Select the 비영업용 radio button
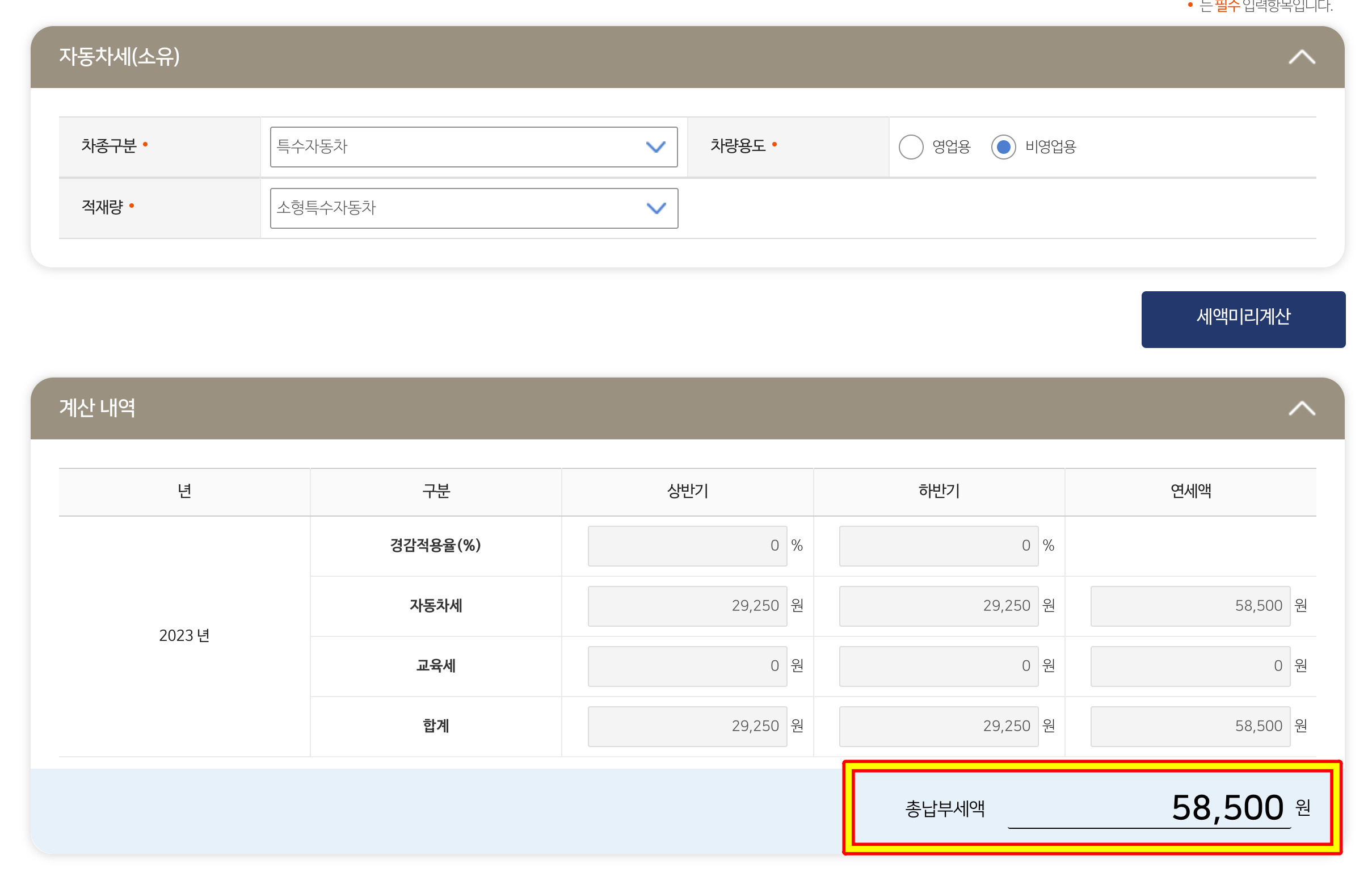This screenshot has height=872, width=1372. pos(1003,147)
